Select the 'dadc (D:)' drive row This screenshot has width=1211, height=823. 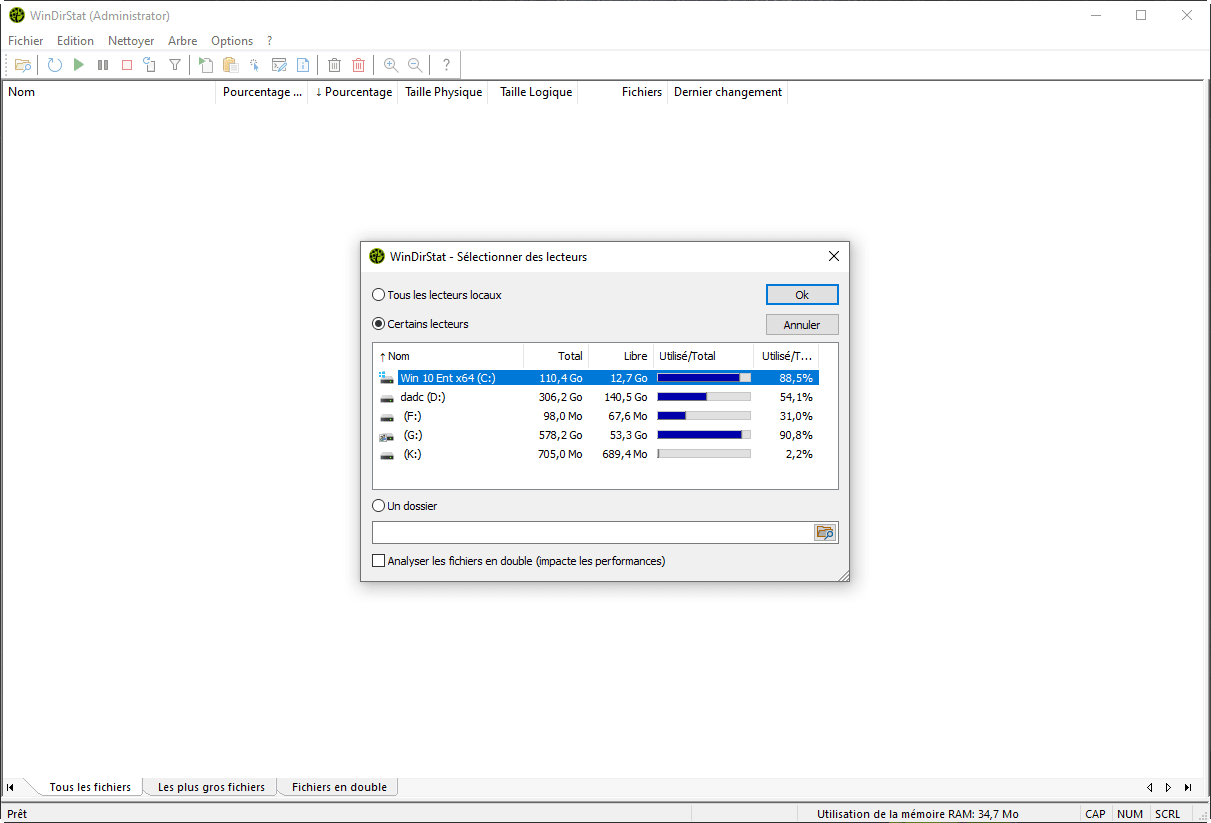click(598, 397)
